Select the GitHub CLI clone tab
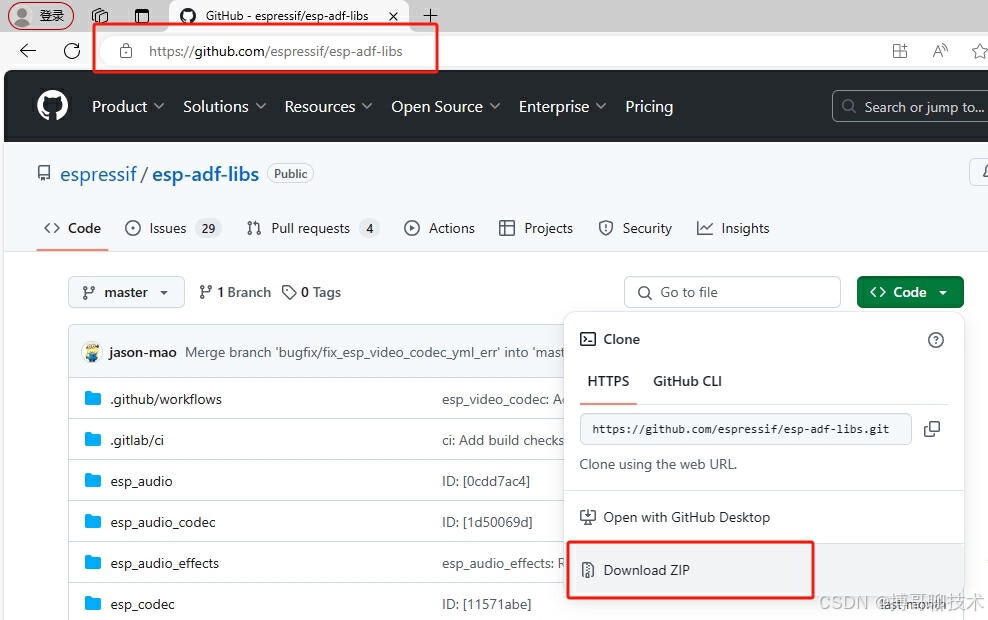 point(687,381)
